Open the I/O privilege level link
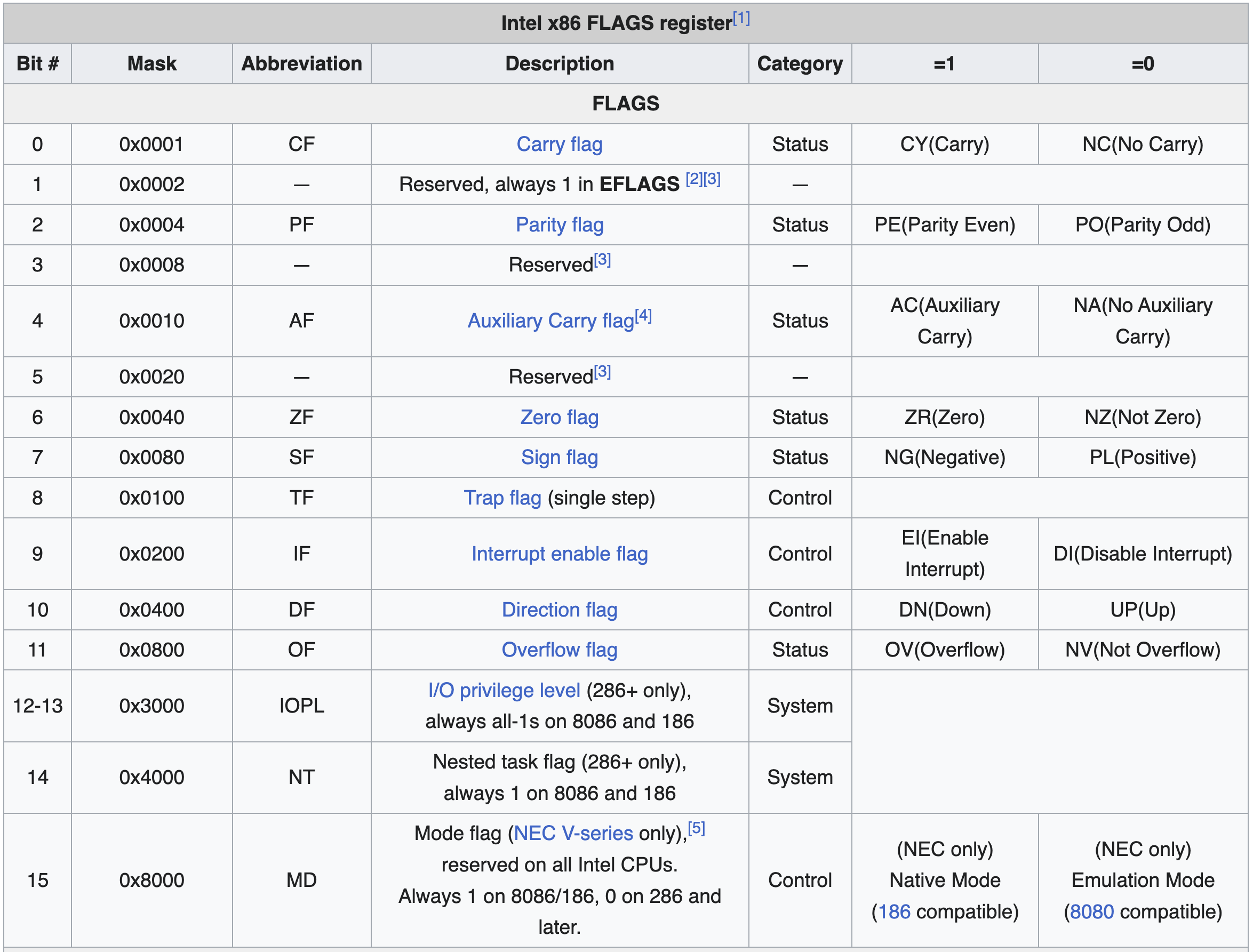 (504, 690)
